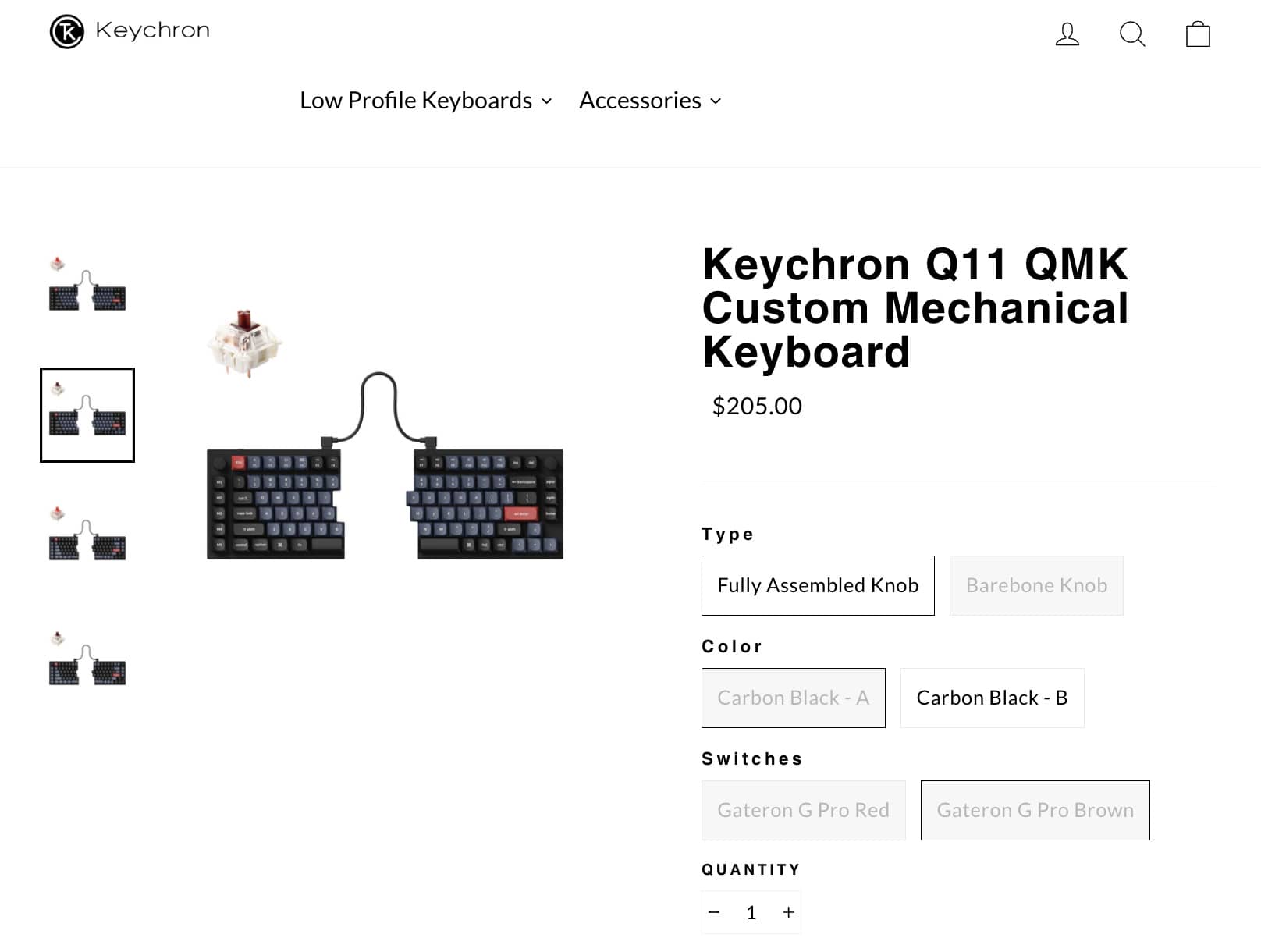Expand the Low Profile Keyboards menu
This screenshot has height=952, width=1261.
click(x=426, y=101)
